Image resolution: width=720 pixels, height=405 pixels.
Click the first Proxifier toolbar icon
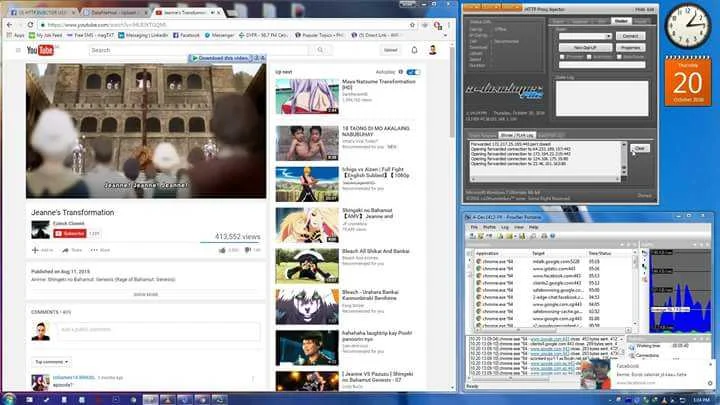pyautogui.click(x=472, y=236)
